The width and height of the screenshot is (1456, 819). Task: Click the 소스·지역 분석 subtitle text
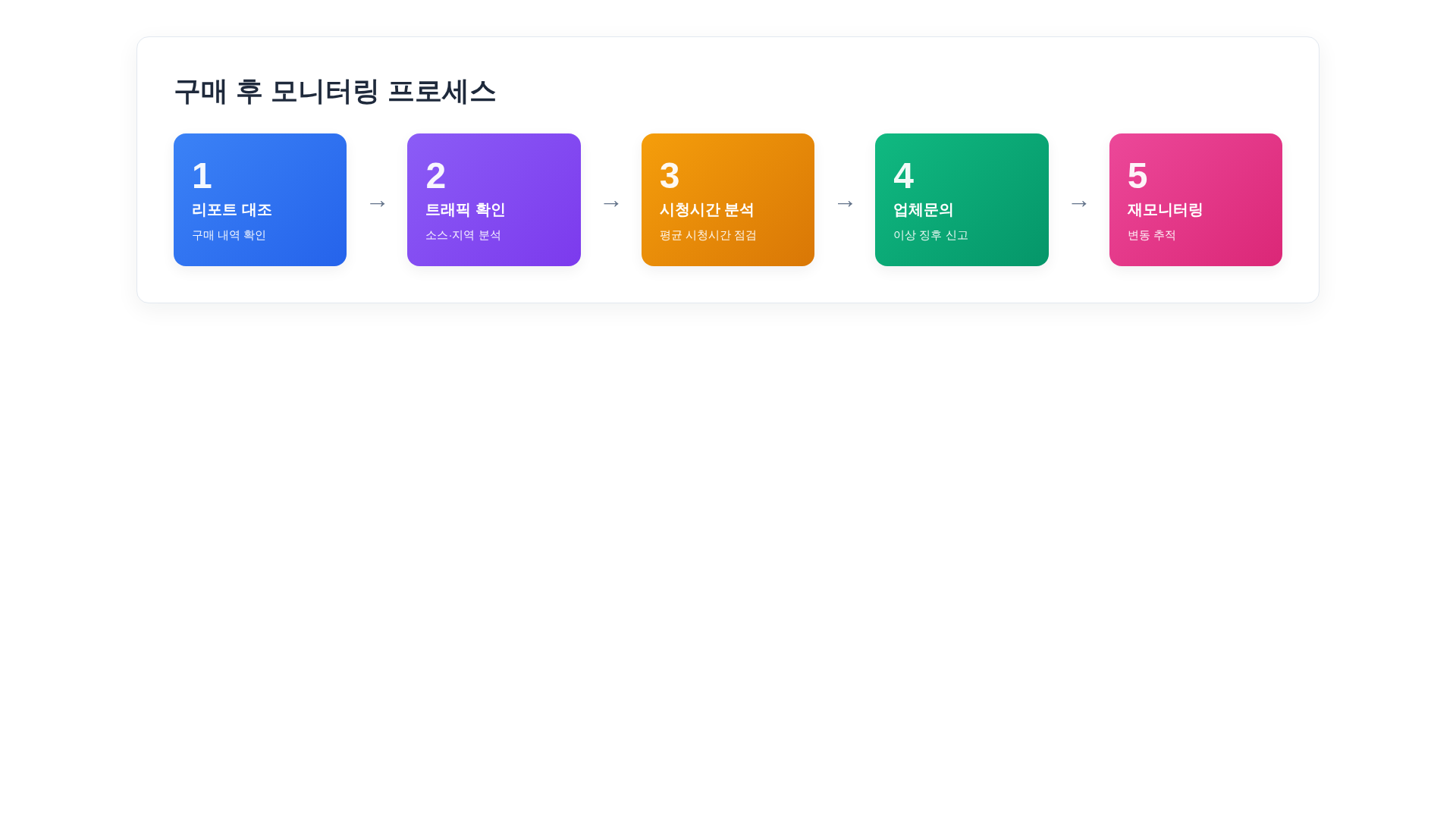click(x=464, y=235)
